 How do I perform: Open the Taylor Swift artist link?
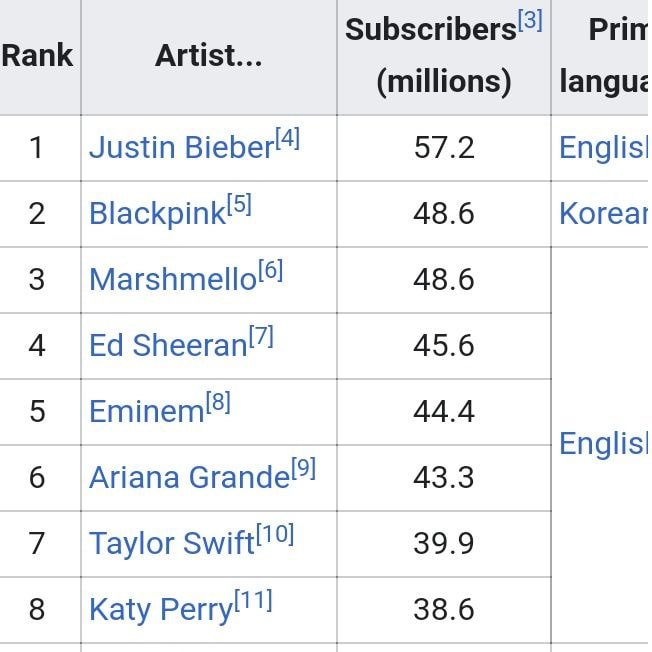click(171, 544)
